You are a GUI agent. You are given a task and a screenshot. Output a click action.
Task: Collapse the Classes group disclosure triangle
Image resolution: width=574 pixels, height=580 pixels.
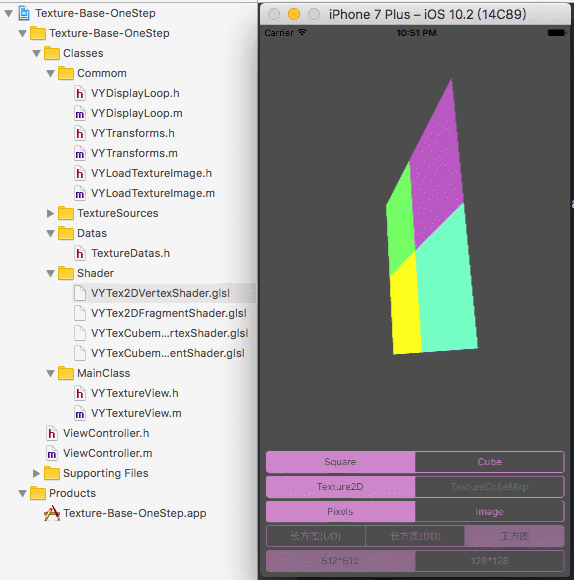[x=37, y=54]
